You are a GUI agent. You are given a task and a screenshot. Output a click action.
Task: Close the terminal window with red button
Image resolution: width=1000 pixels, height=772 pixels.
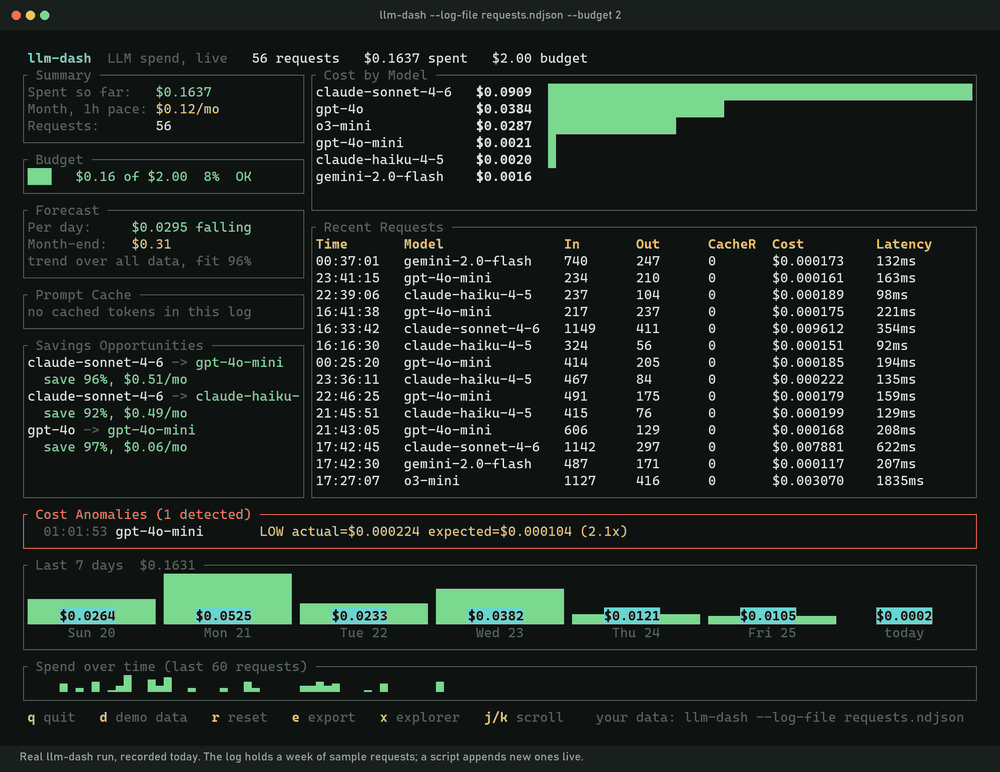coord(16,15)
